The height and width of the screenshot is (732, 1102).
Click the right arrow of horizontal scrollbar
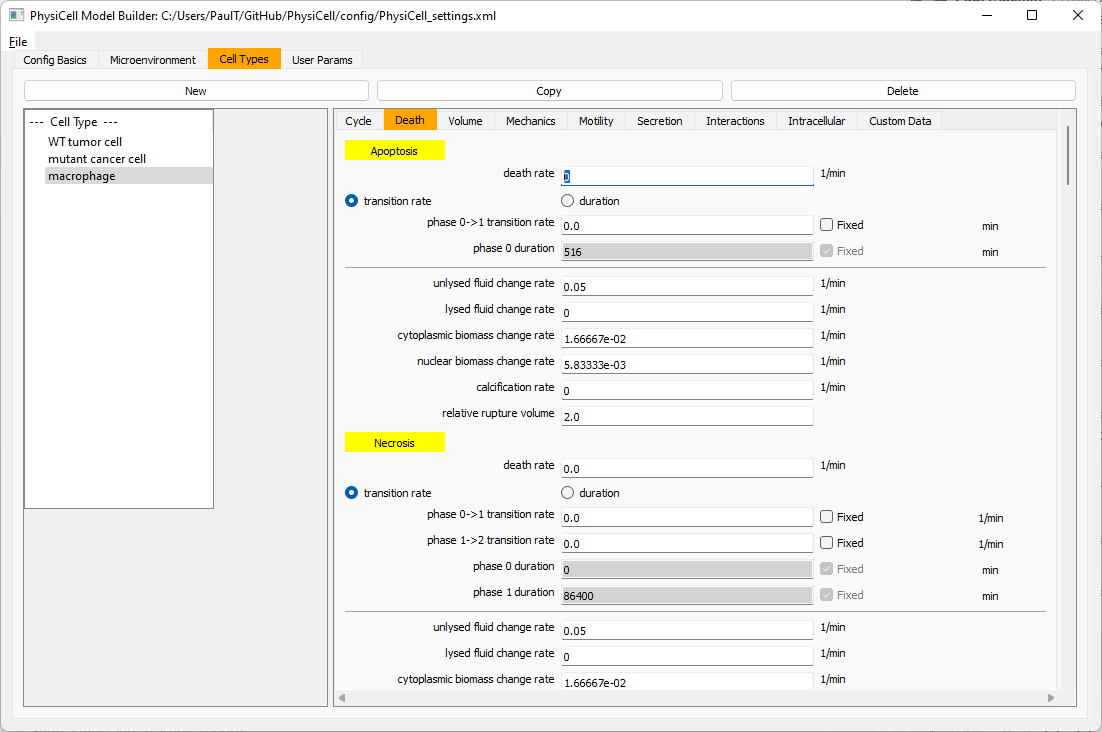1051,698
